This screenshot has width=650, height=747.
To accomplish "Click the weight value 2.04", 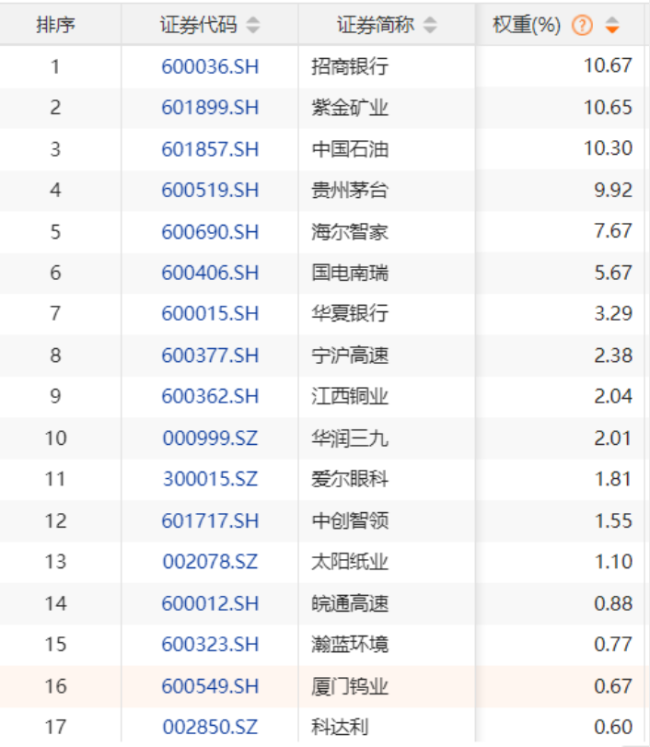I will pyautogui.click(x=613, y=396).
